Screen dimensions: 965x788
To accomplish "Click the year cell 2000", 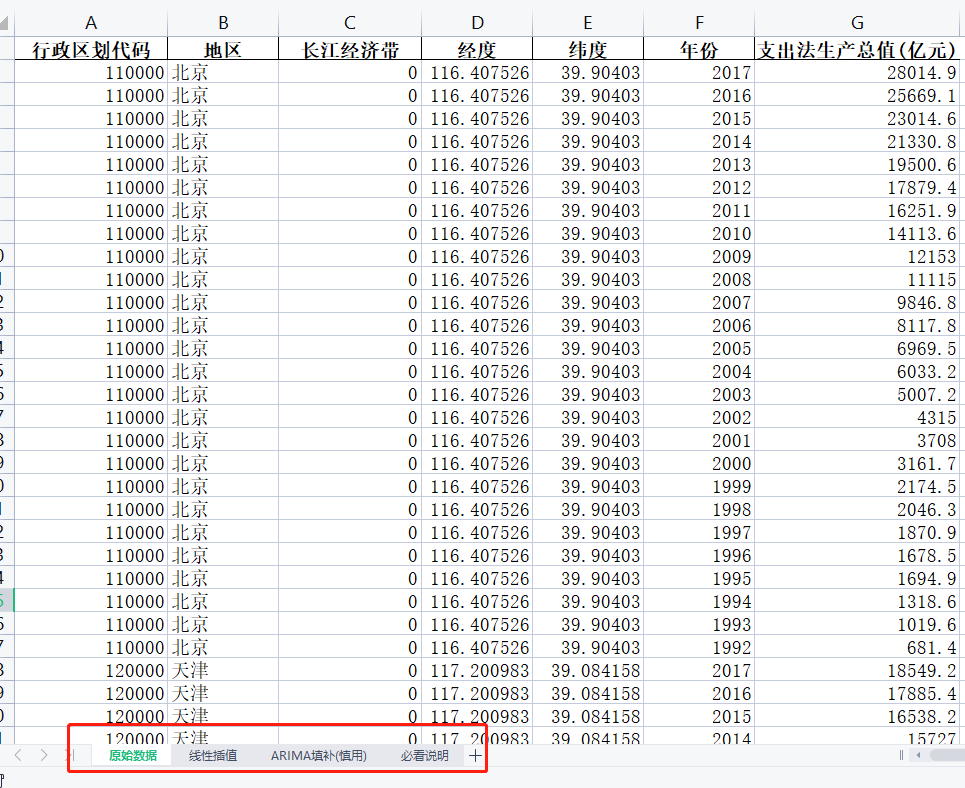I will tap(699, 463).
